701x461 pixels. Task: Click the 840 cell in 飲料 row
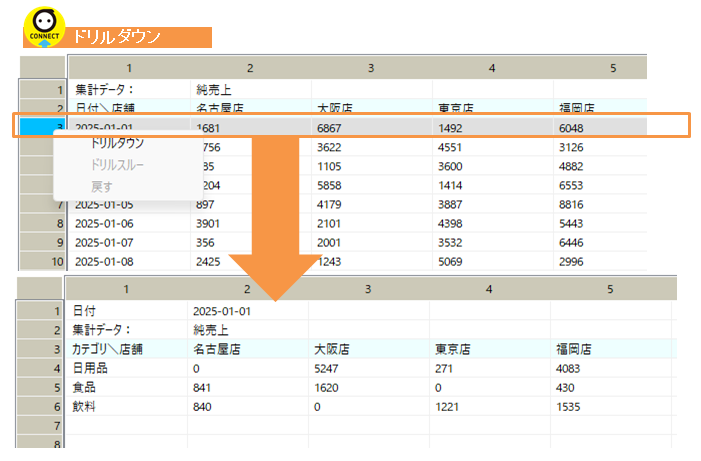point(248,407)
